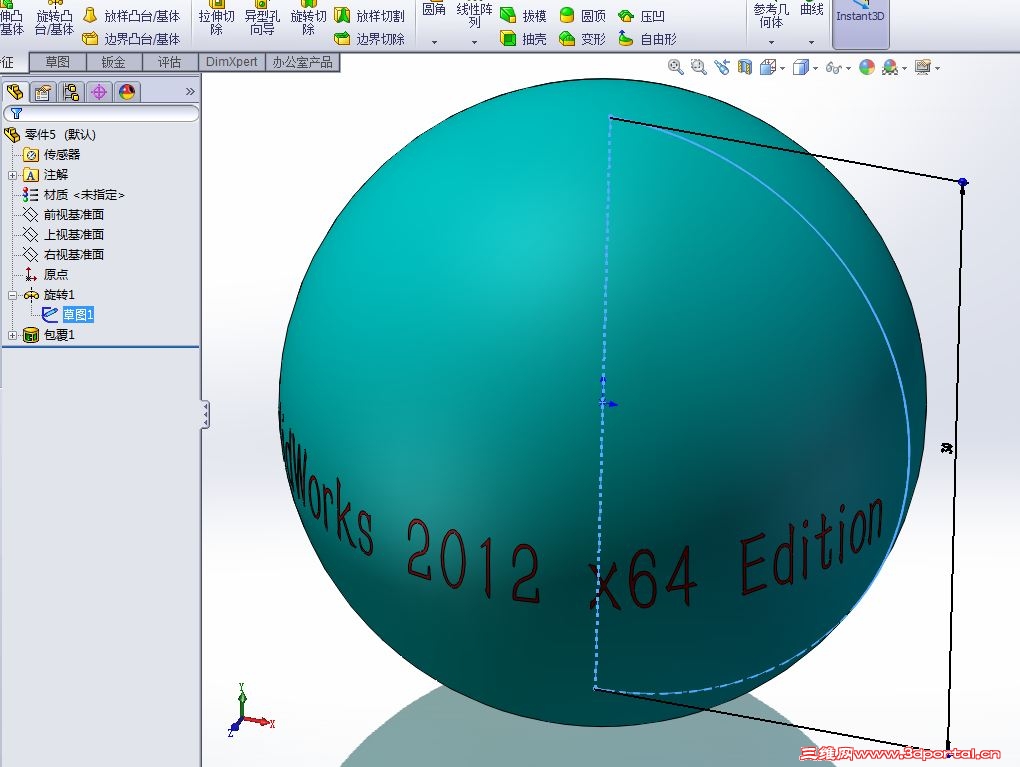Open the PropertyManager tab
1020x767 pixels.
click(x=43, y=92)
